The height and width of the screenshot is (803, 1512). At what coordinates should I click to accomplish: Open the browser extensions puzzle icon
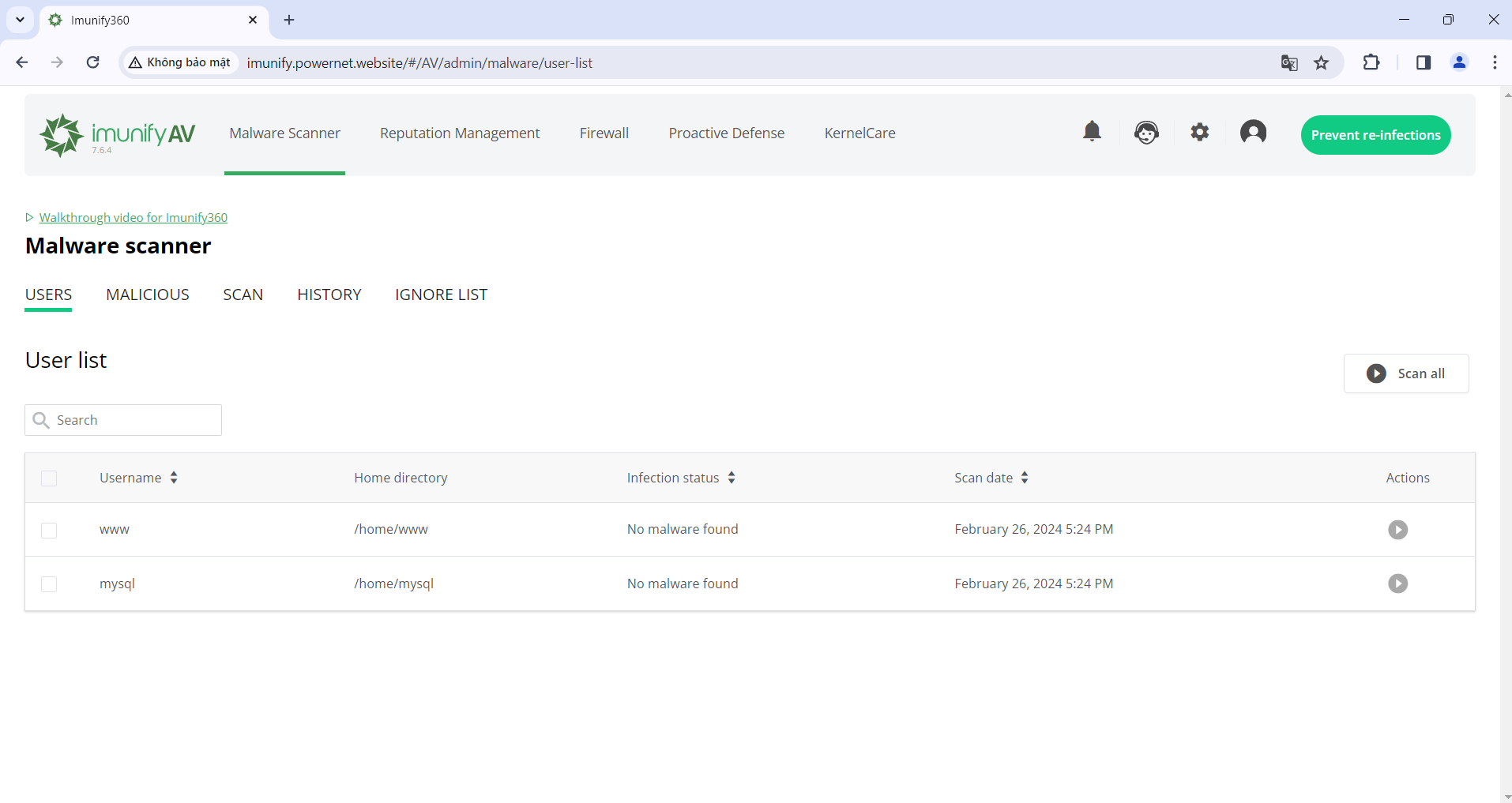click(x=1371, y=63)
